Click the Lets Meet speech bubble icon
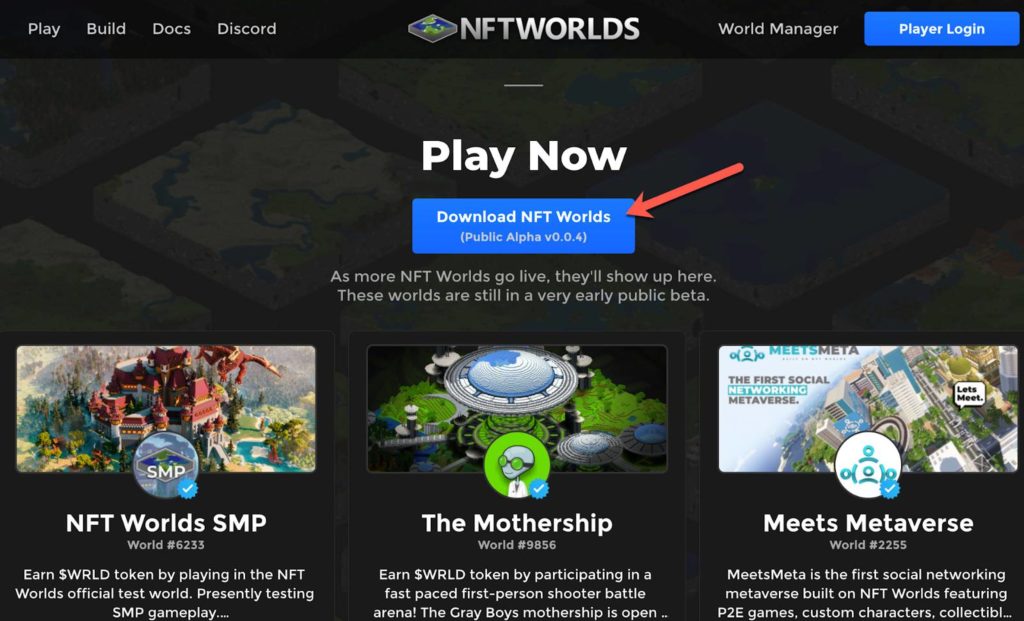Image resolution: width=1024 pixels, height=621 pixels. (x=969, y=394)
